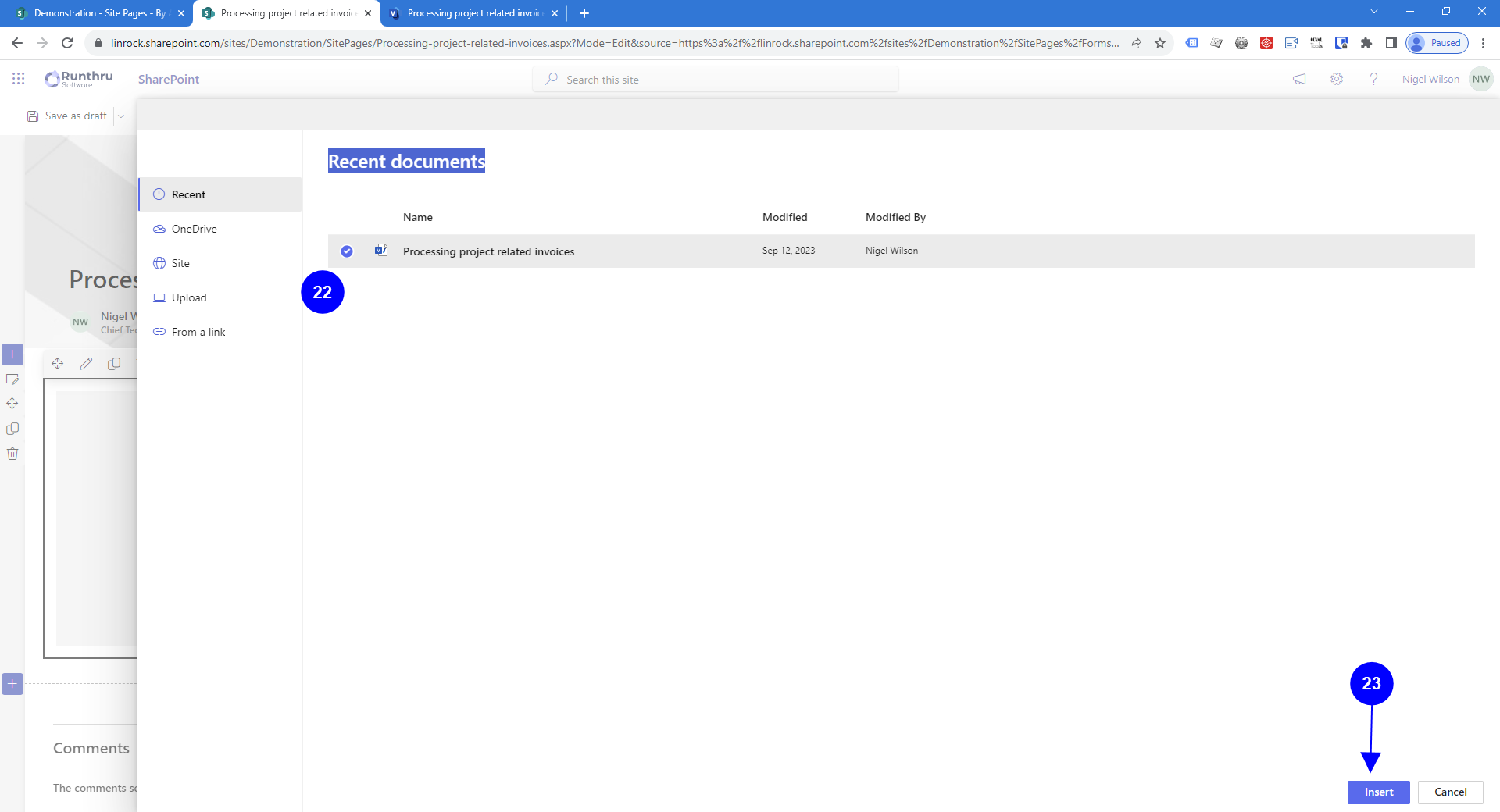1500x812 pixels.
Task: Click the delete section trash icon
Action: click(12, 454)
